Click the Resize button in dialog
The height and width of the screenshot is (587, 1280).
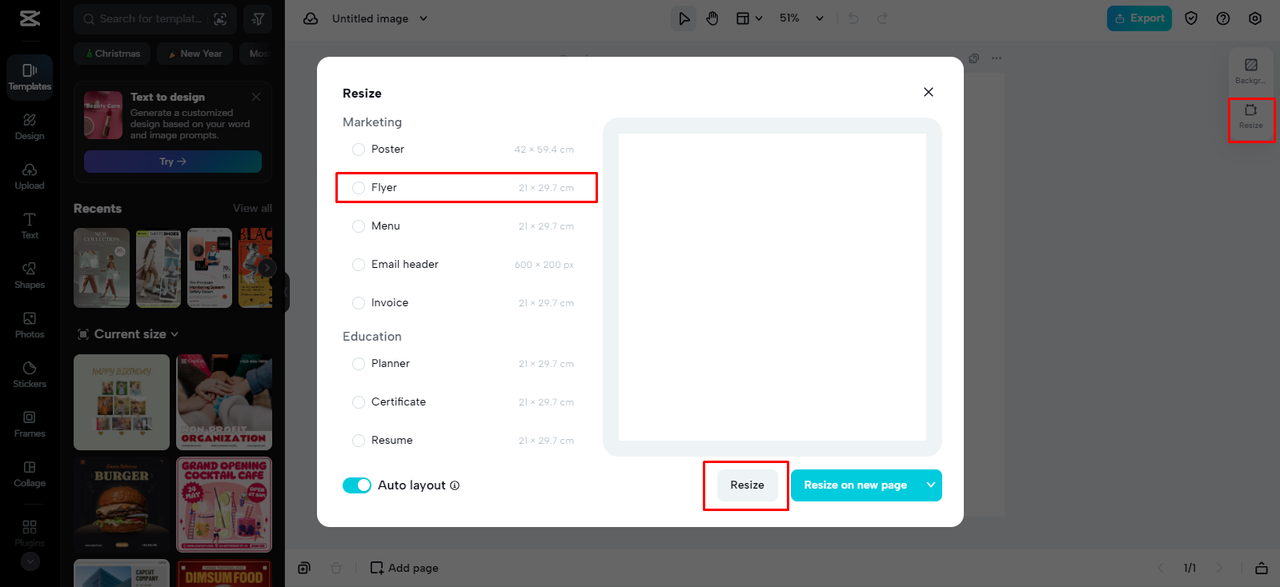coord(747,485)
